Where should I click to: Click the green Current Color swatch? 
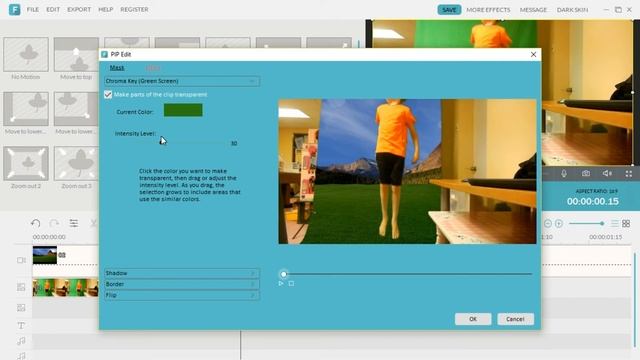183,110
